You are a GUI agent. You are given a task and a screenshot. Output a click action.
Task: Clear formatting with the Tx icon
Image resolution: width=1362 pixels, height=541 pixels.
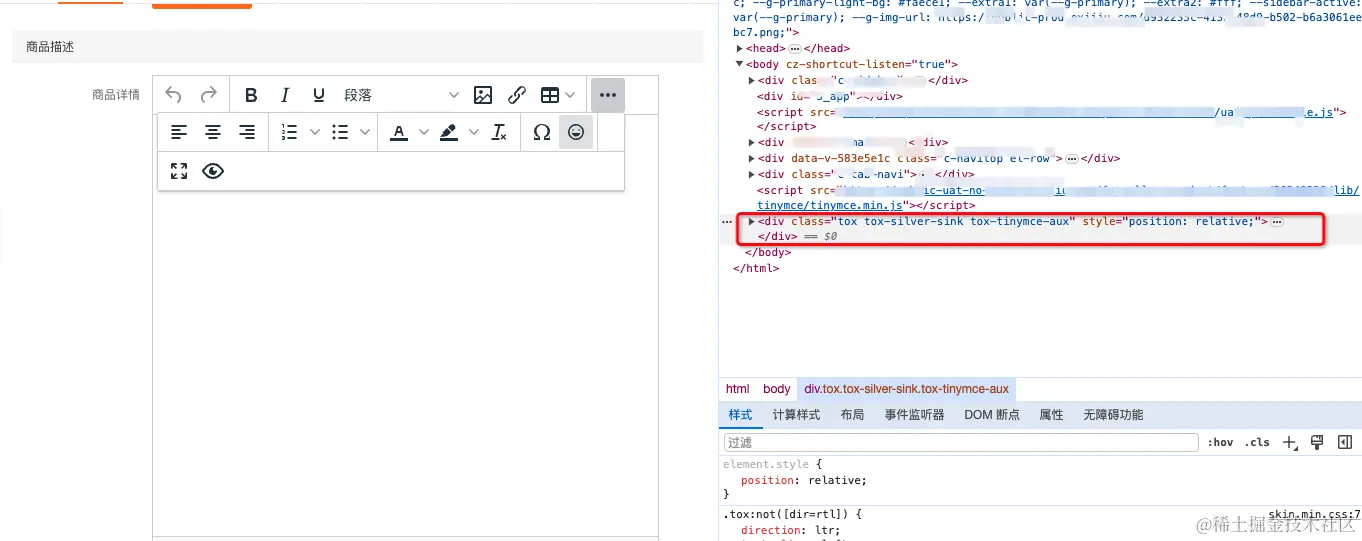pyautogui.click(x=499, y=132)
